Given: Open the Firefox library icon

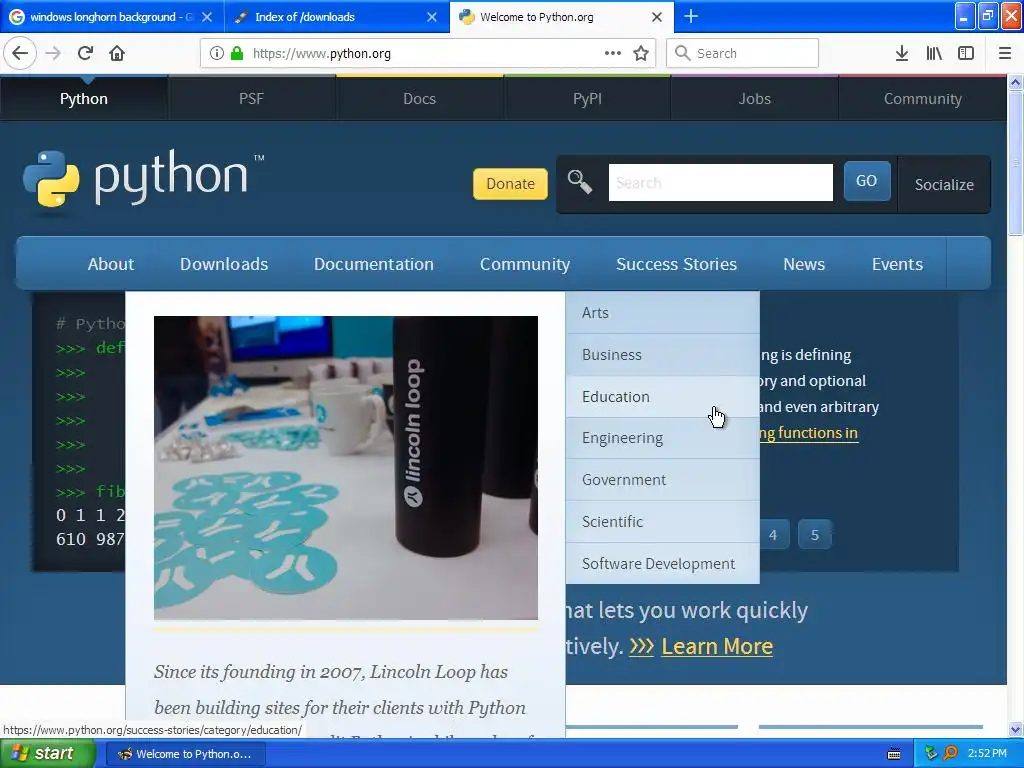Looking at the screenshot, I should [x=934, y=54].
